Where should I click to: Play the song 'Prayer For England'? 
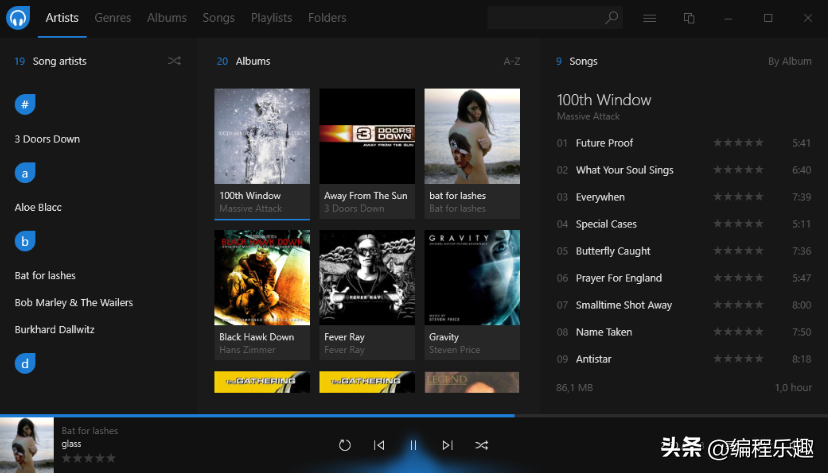[619, 277]
